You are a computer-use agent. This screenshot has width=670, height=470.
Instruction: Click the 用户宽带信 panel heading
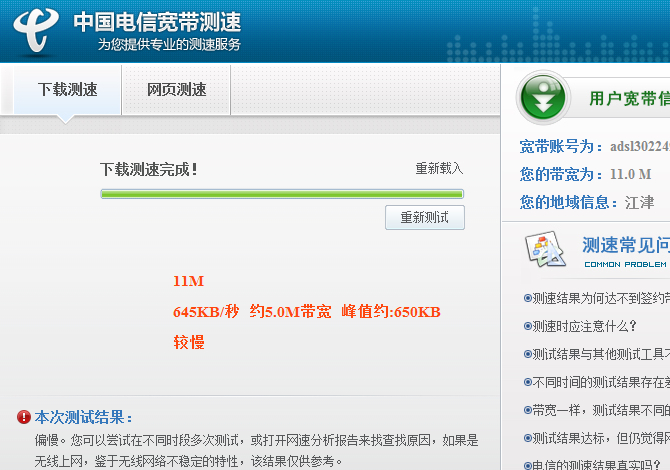point(629,99)
